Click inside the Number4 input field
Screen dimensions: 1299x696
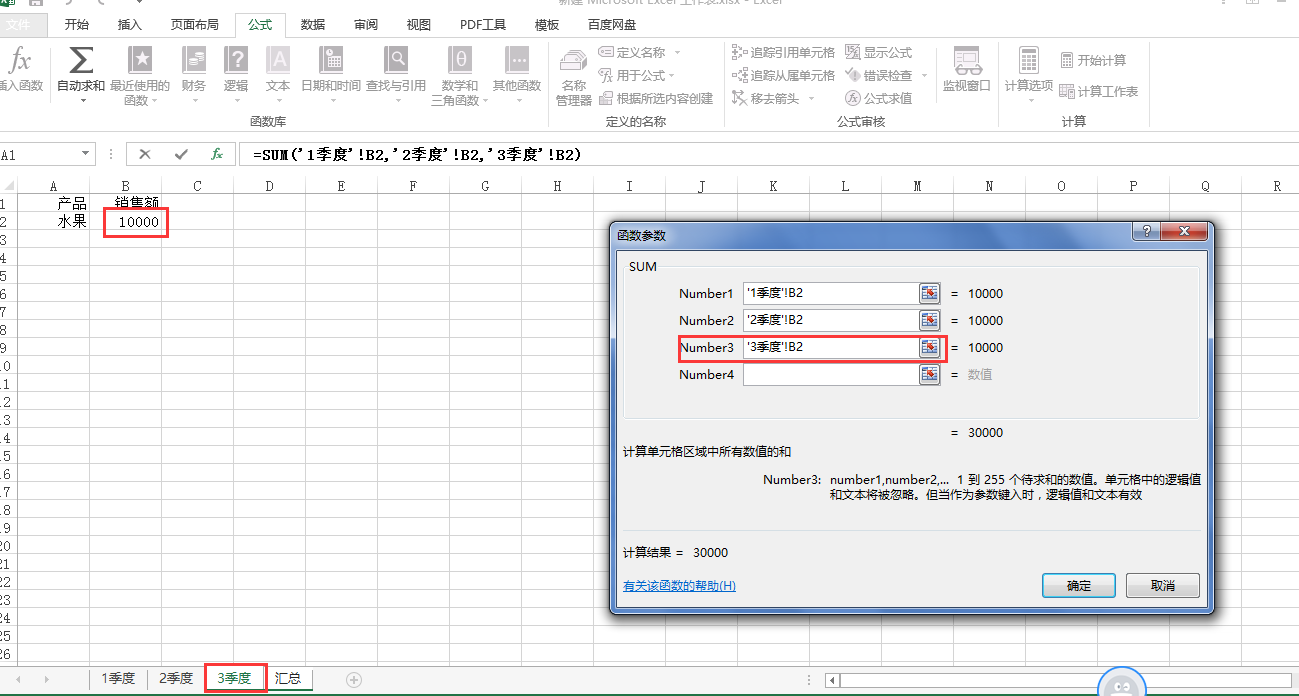click(831, 374)
